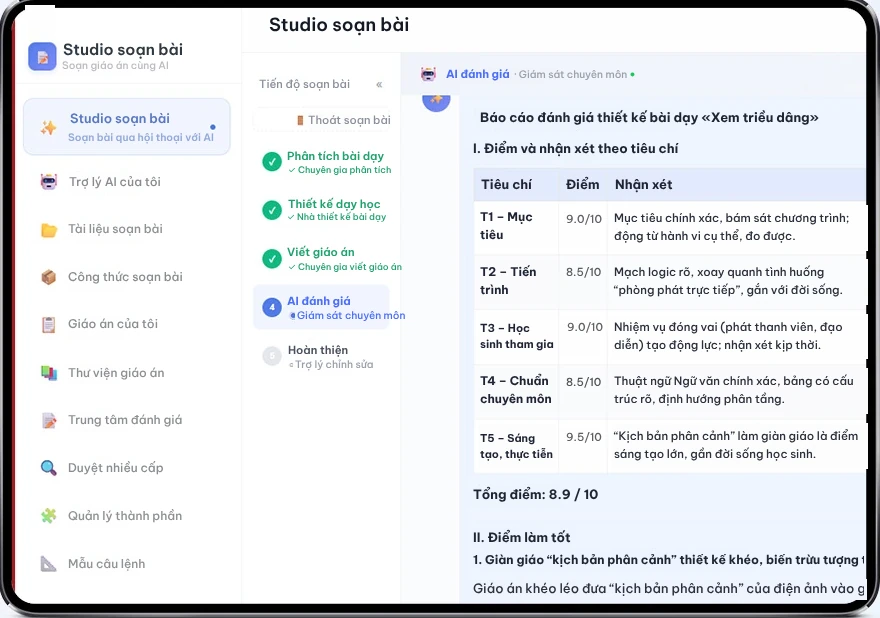The width and height of the screenshot is (880, 618).
Task: Go to Thư viện giáo án
Action: 116,373
